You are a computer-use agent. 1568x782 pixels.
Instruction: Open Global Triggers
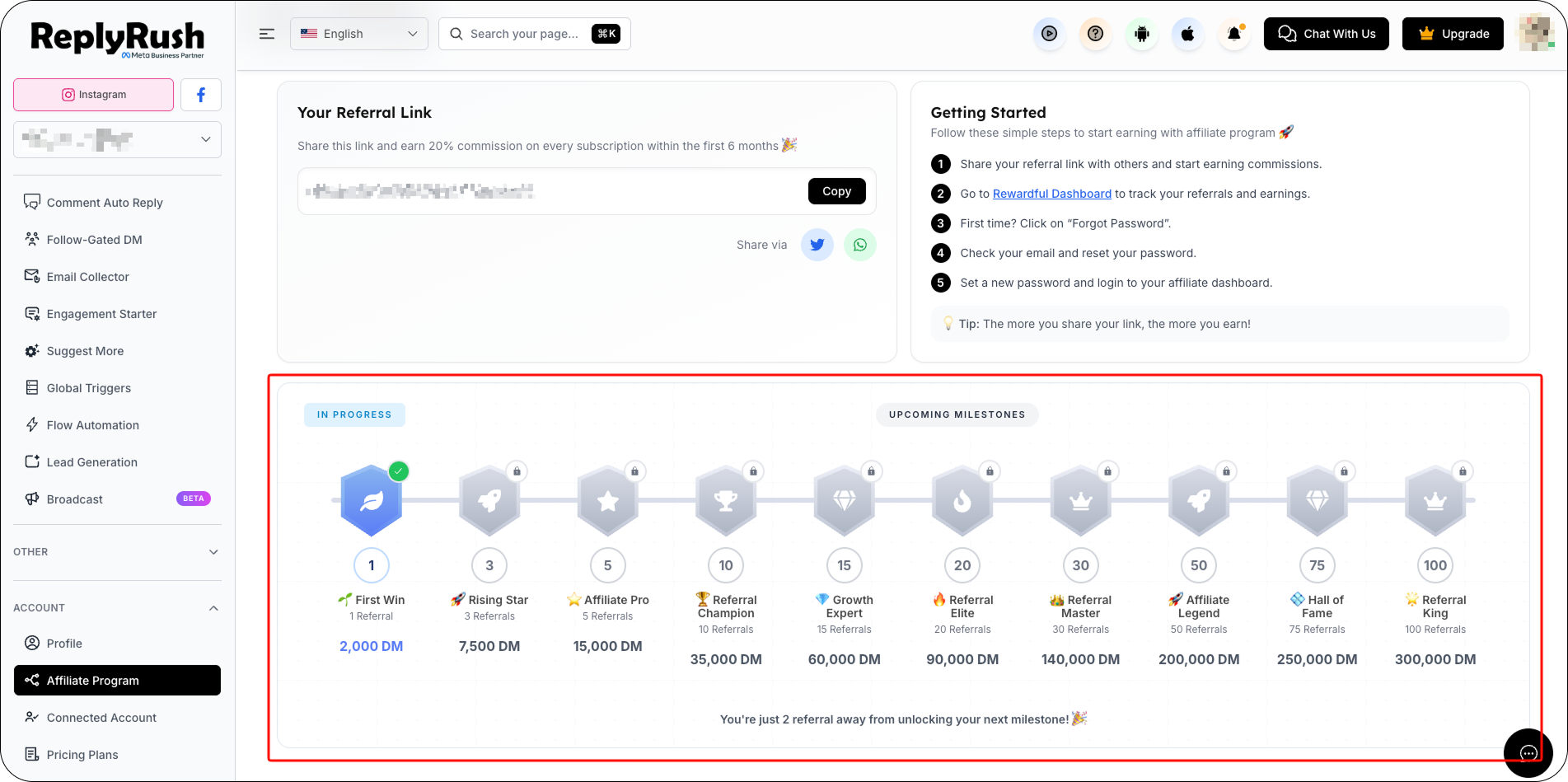(117, 388)
